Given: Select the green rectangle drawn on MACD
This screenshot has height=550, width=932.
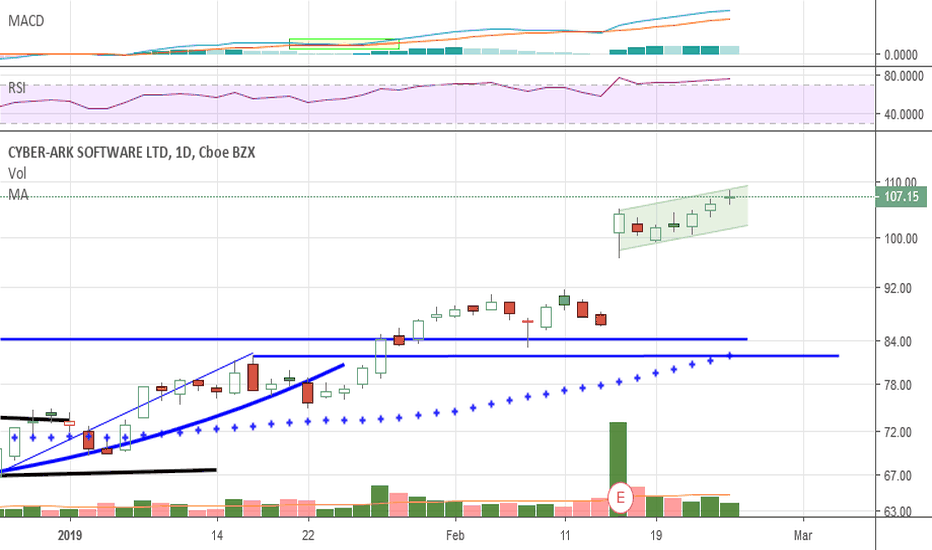Looking at the screenshot, I should click(x=344, y=44).
